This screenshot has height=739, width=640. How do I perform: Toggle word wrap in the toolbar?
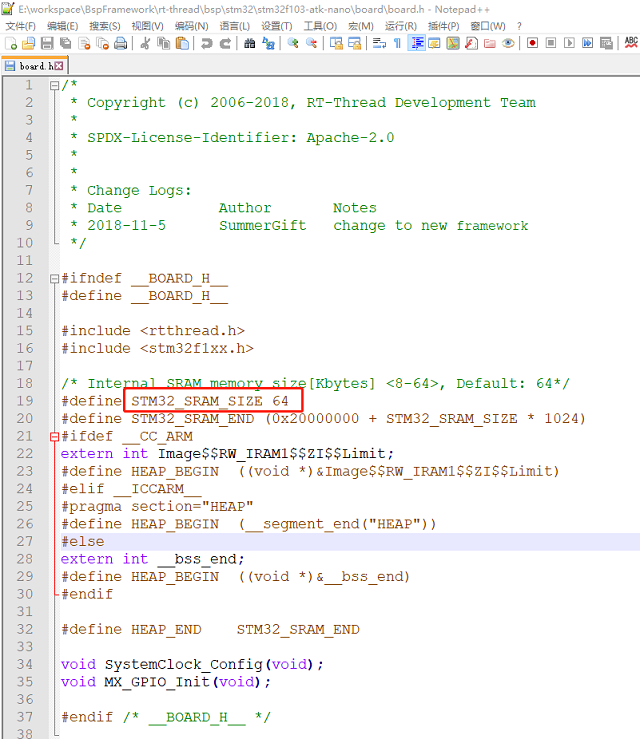click(x=379, y=44)
